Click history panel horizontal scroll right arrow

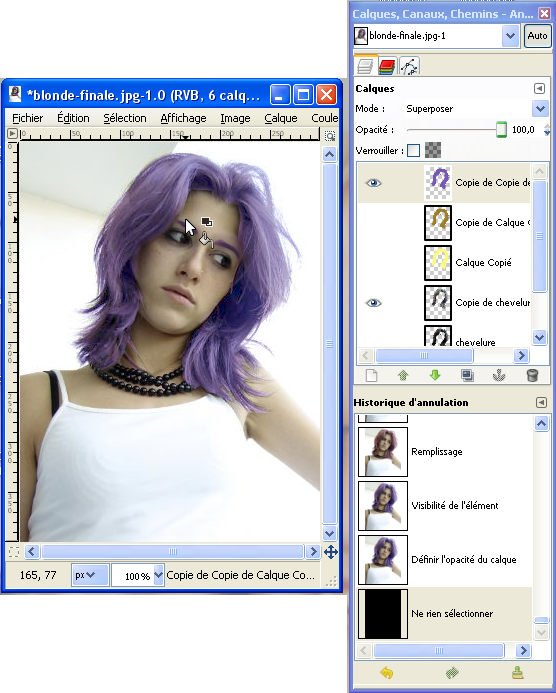(522, 651)
